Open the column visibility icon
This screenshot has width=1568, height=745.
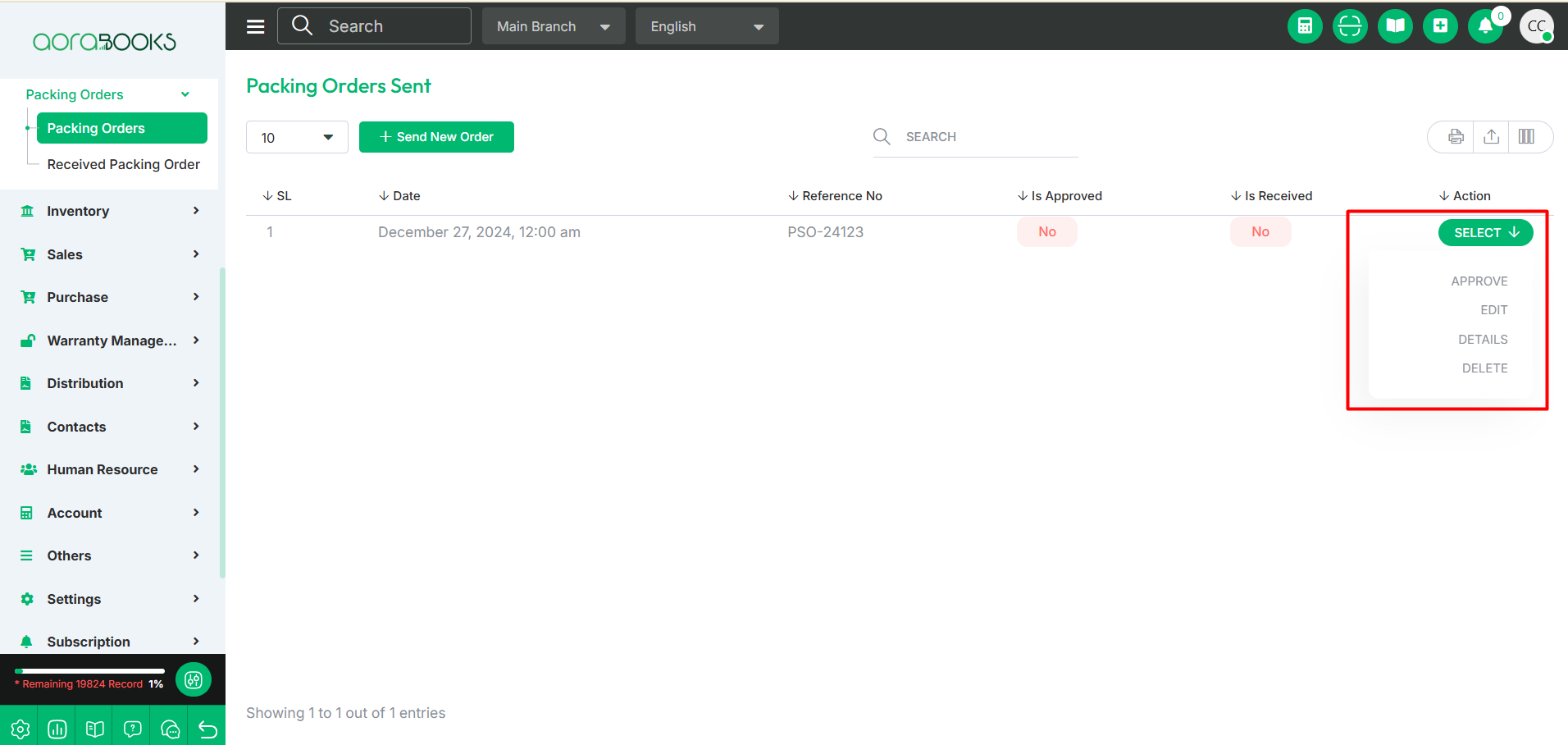pyautogui.click(x=1526, y=137)
